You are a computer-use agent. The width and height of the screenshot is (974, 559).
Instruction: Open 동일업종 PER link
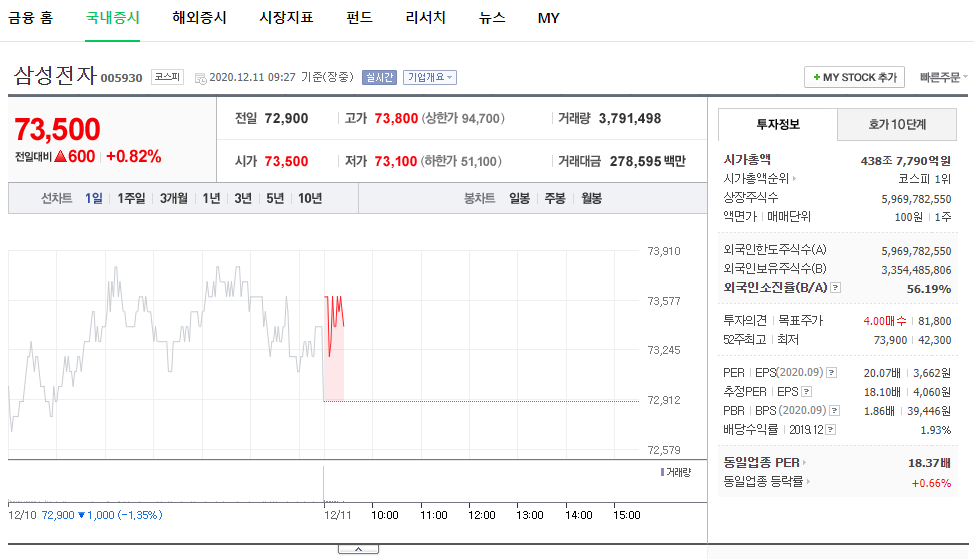click(764, 463)
